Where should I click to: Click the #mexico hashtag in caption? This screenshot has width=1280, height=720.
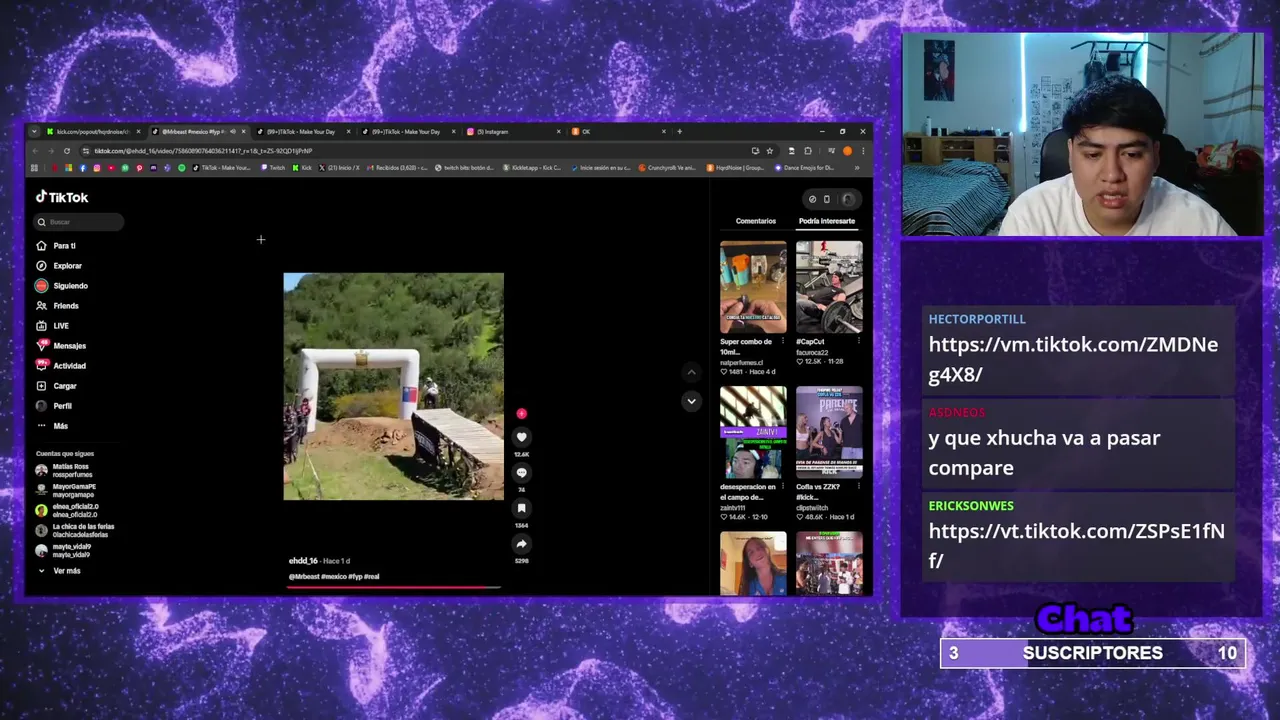[x=333, y=577]
